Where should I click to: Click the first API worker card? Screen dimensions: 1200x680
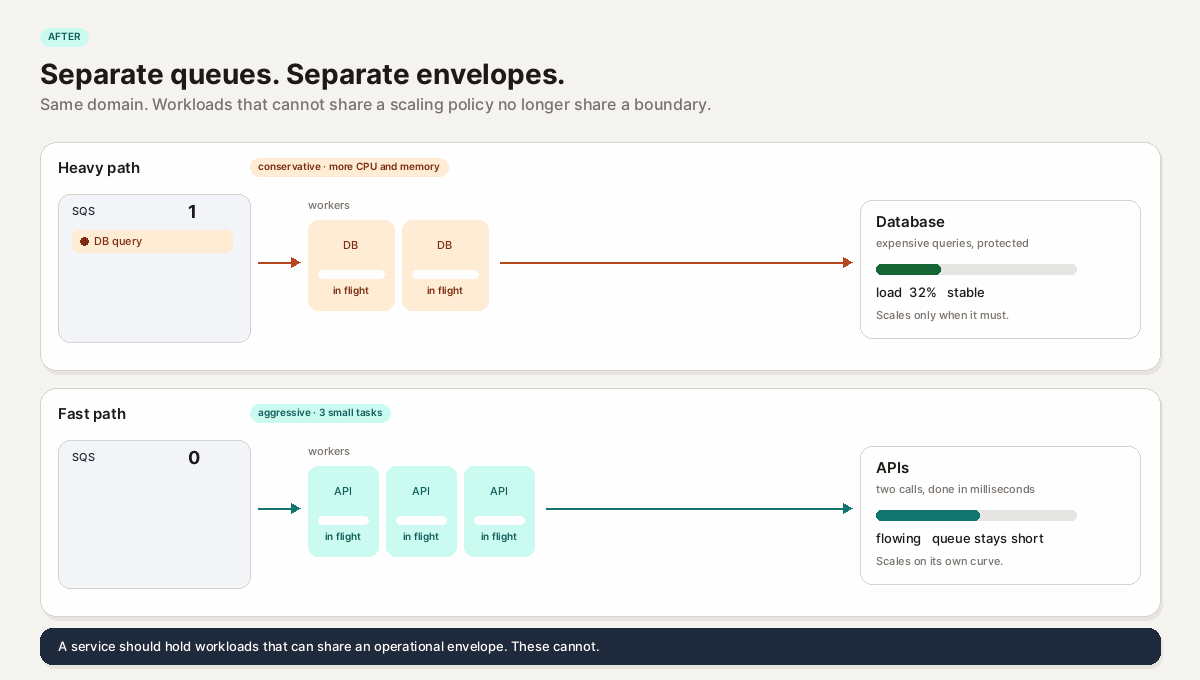click(x=343, y=511)
